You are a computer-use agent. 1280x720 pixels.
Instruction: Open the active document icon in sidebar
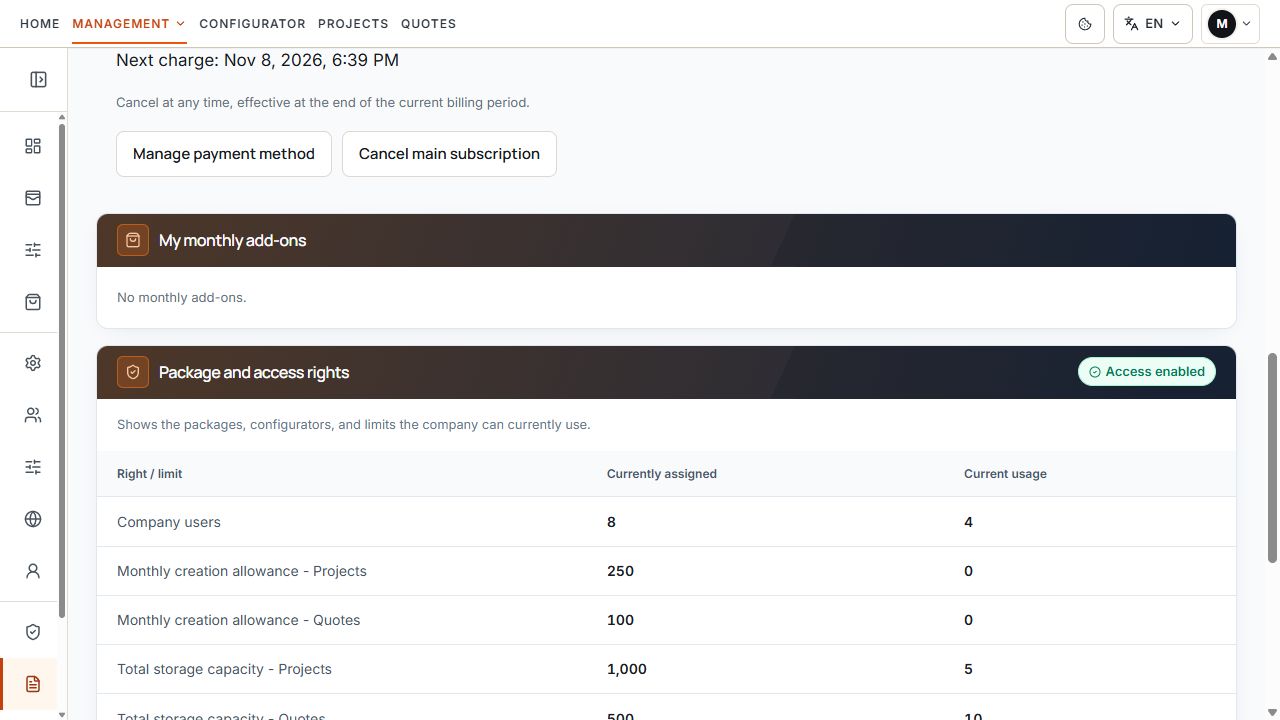point(33,684)
